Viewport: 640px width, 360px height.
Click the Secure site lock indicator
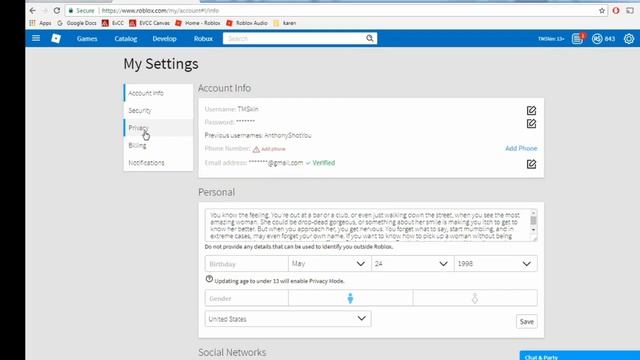[x=81, y=11]
